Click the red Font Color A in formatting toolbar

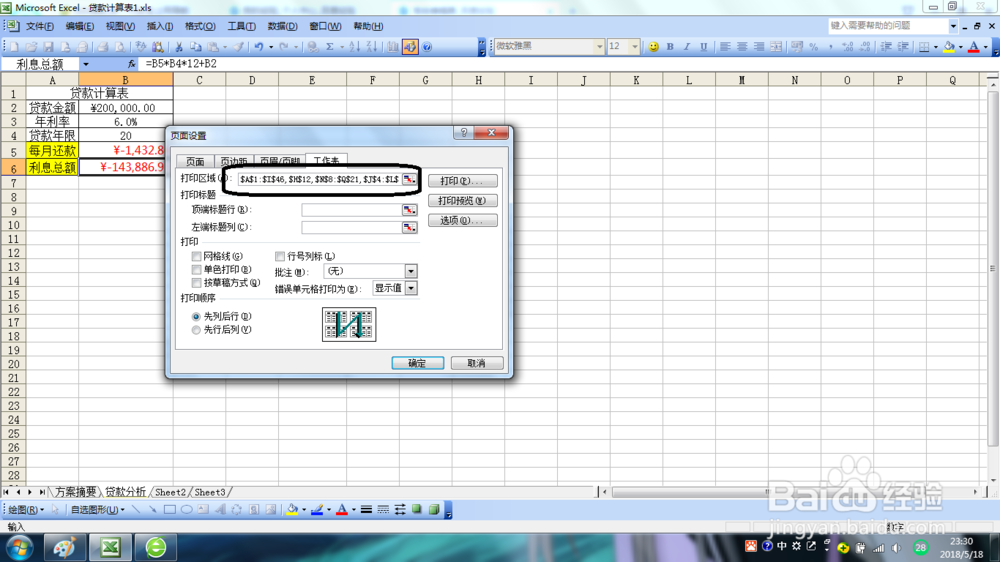tap(974, 47)
